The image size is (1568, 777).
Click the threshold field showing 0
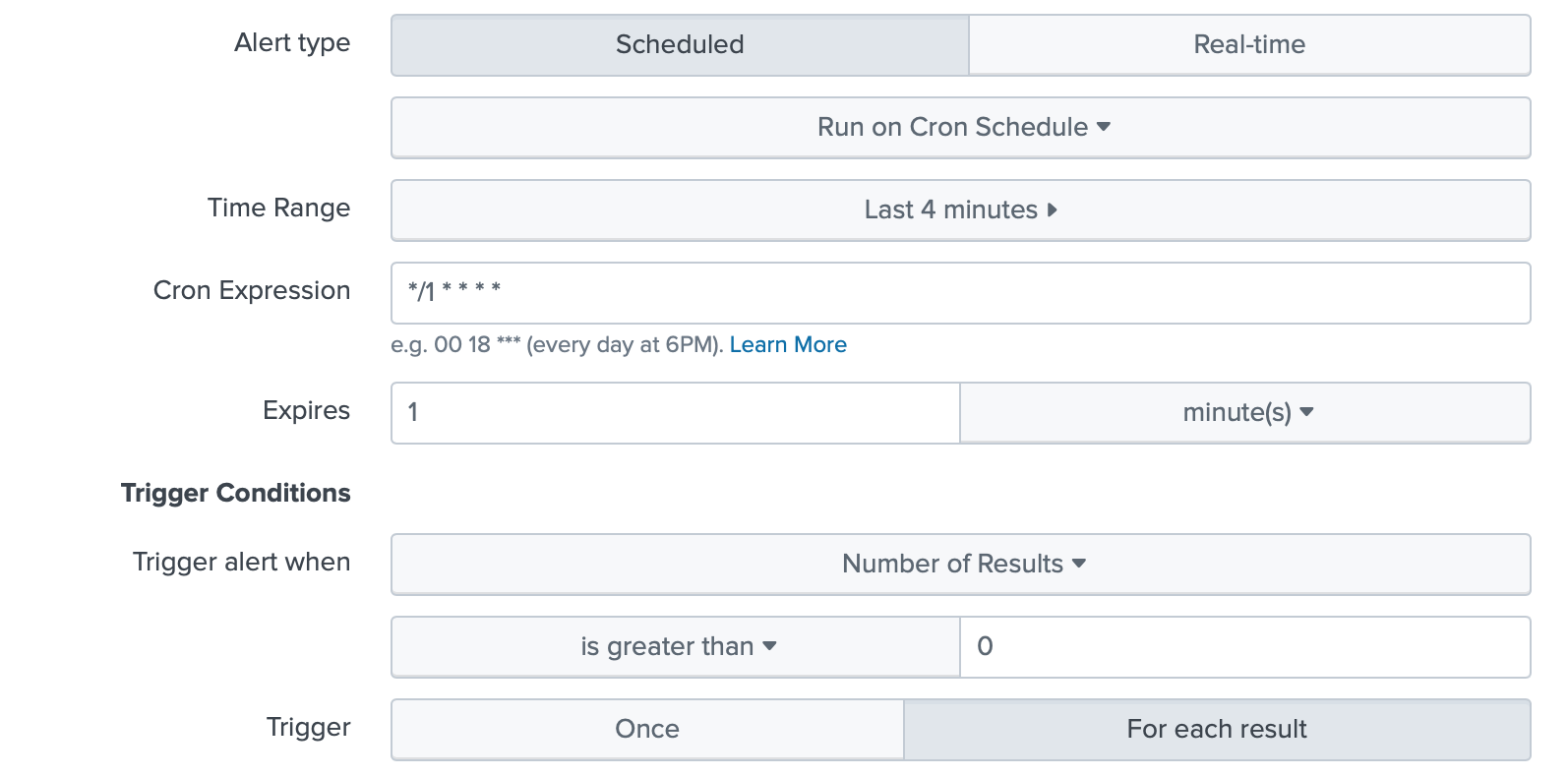click(x=1244, y=647)
